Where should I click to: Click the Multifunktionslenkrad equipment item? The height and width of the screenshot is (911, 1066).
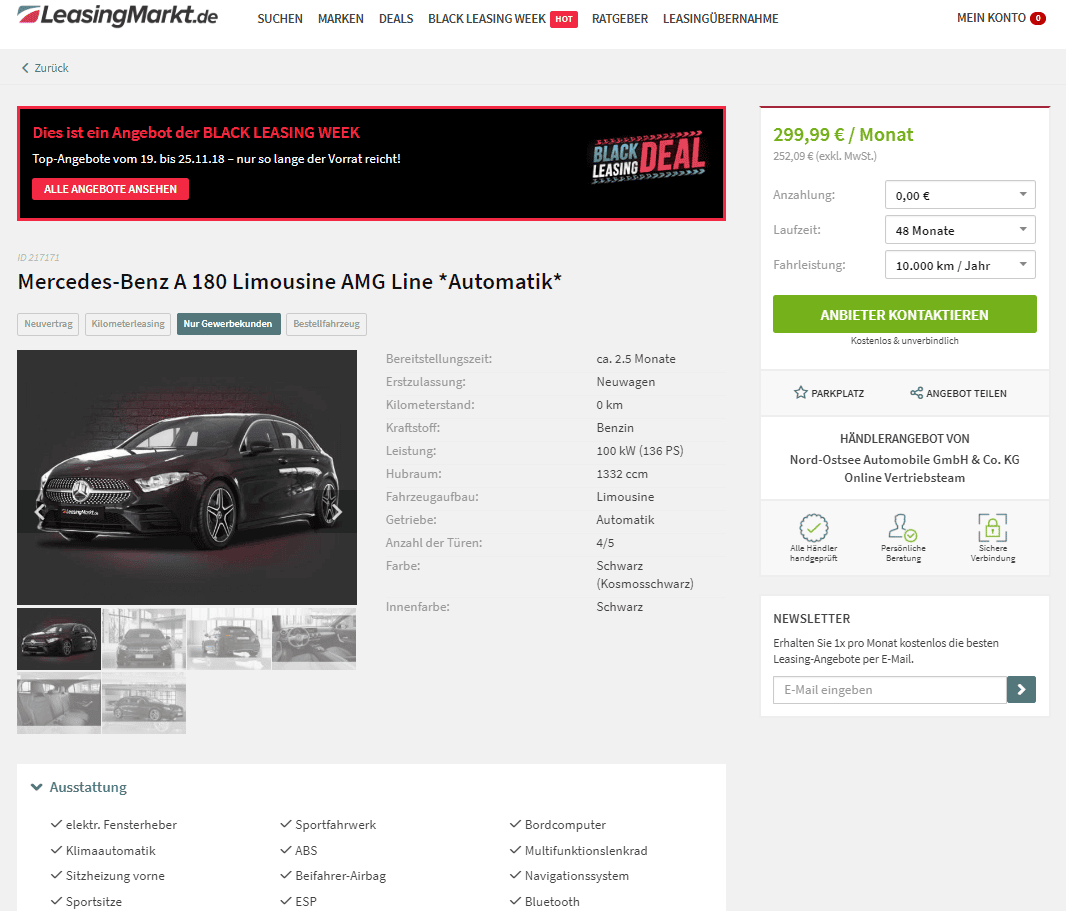click(x=586, y=850)
